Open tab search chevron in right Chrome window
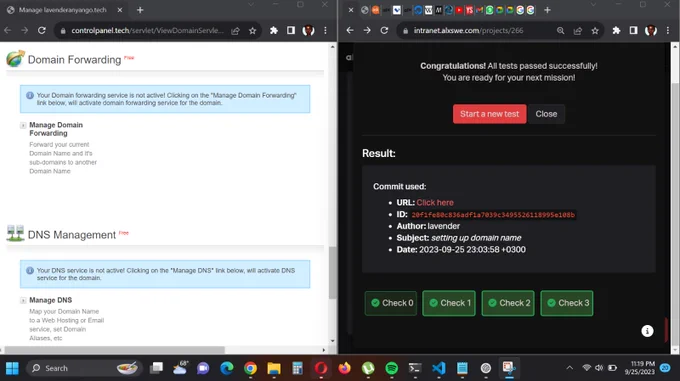The image size is (680, 381). (x=593, y=4)
